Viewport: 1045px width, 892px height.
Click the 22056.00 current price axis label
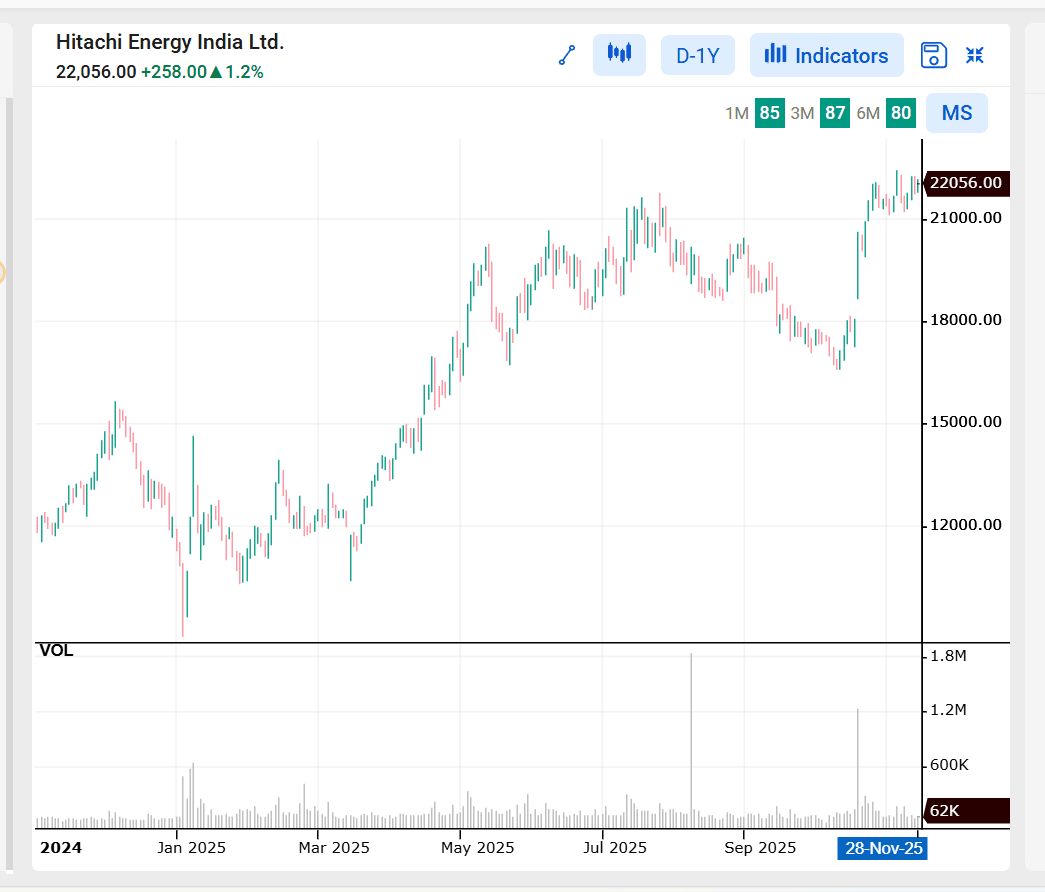pyautogui.click(x=966, y=183)
